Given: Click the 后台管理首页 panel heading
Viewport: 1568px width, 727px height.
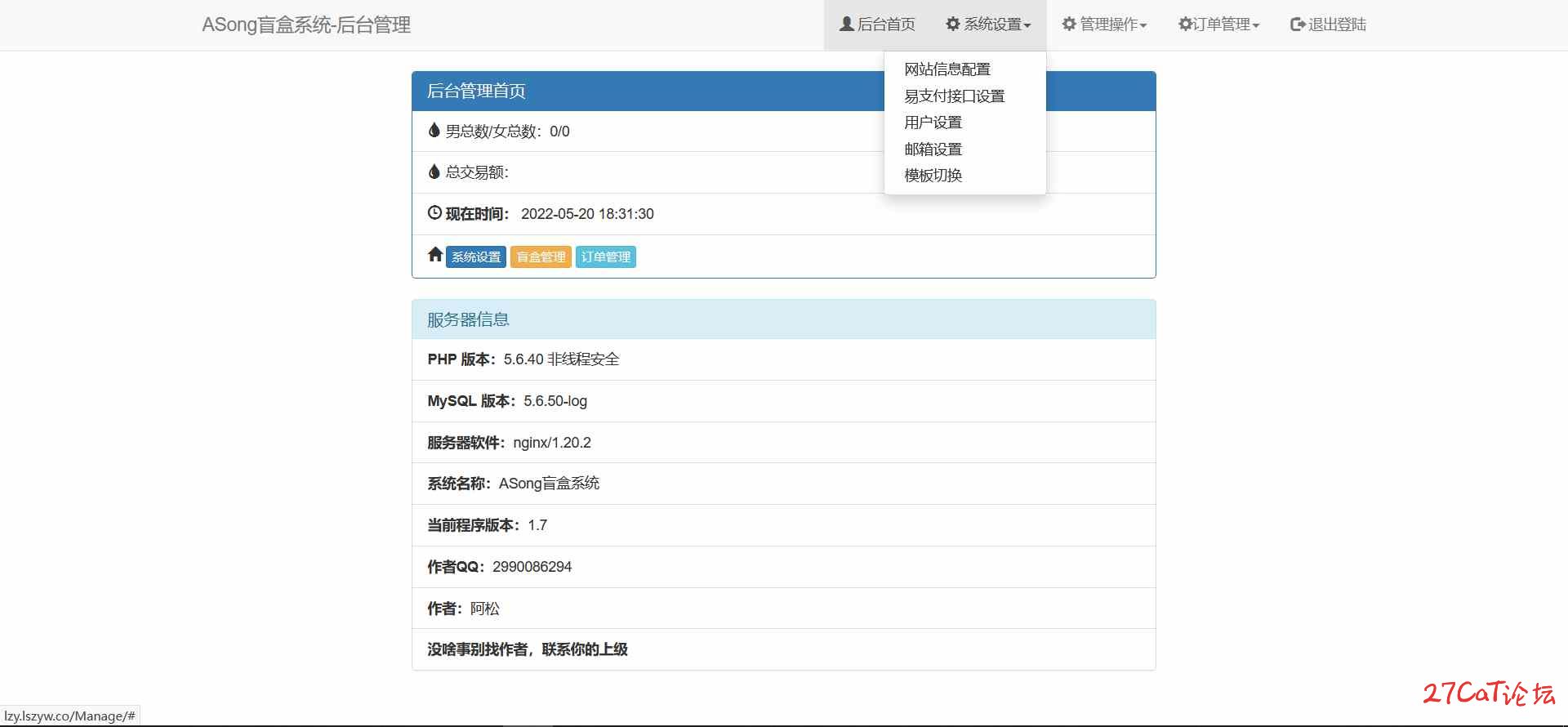Looking at the screenshot, I should (x=784, y=91).
